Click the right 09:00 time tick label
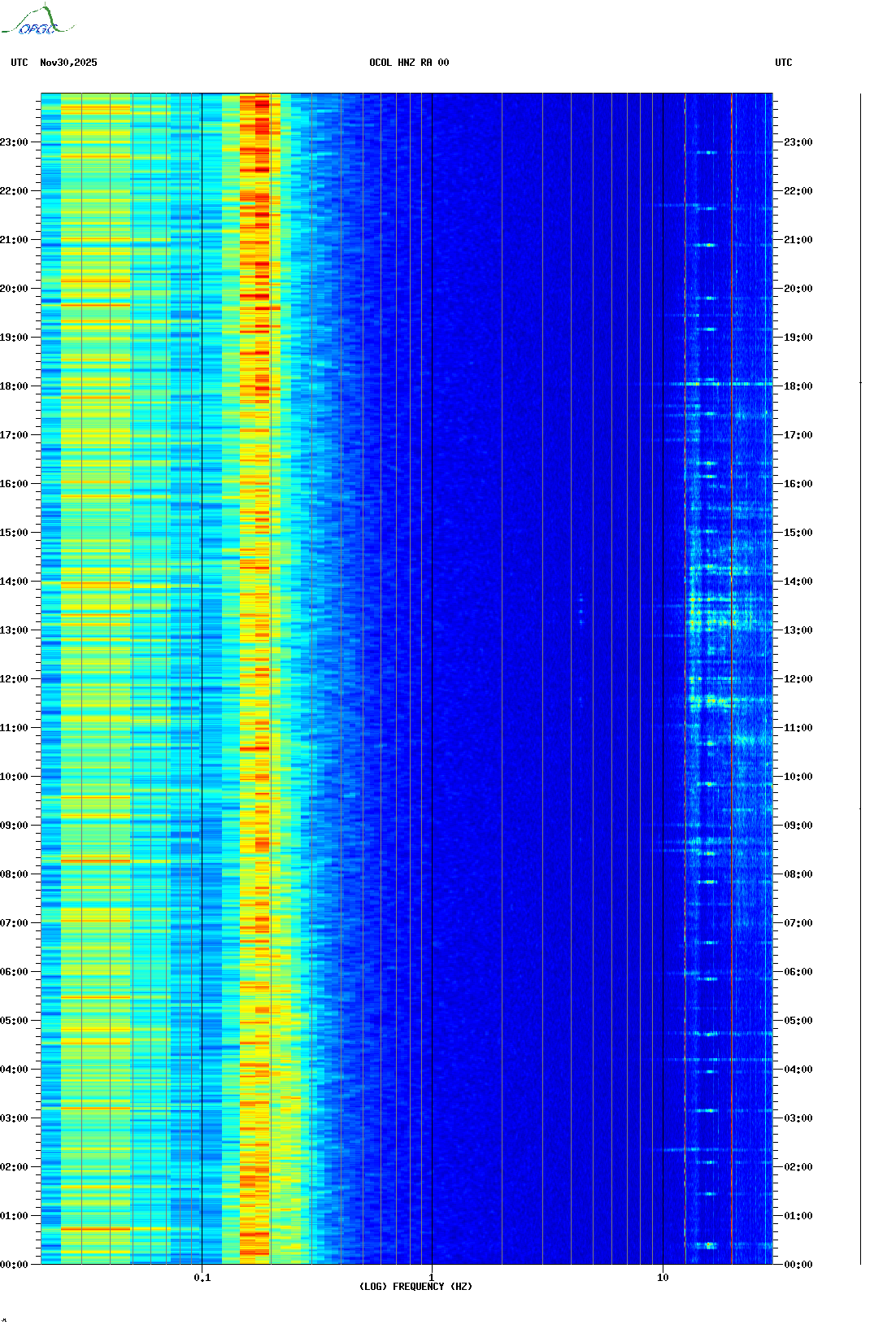The width and height of the screenshot is (896, 1329). [798, 826]
